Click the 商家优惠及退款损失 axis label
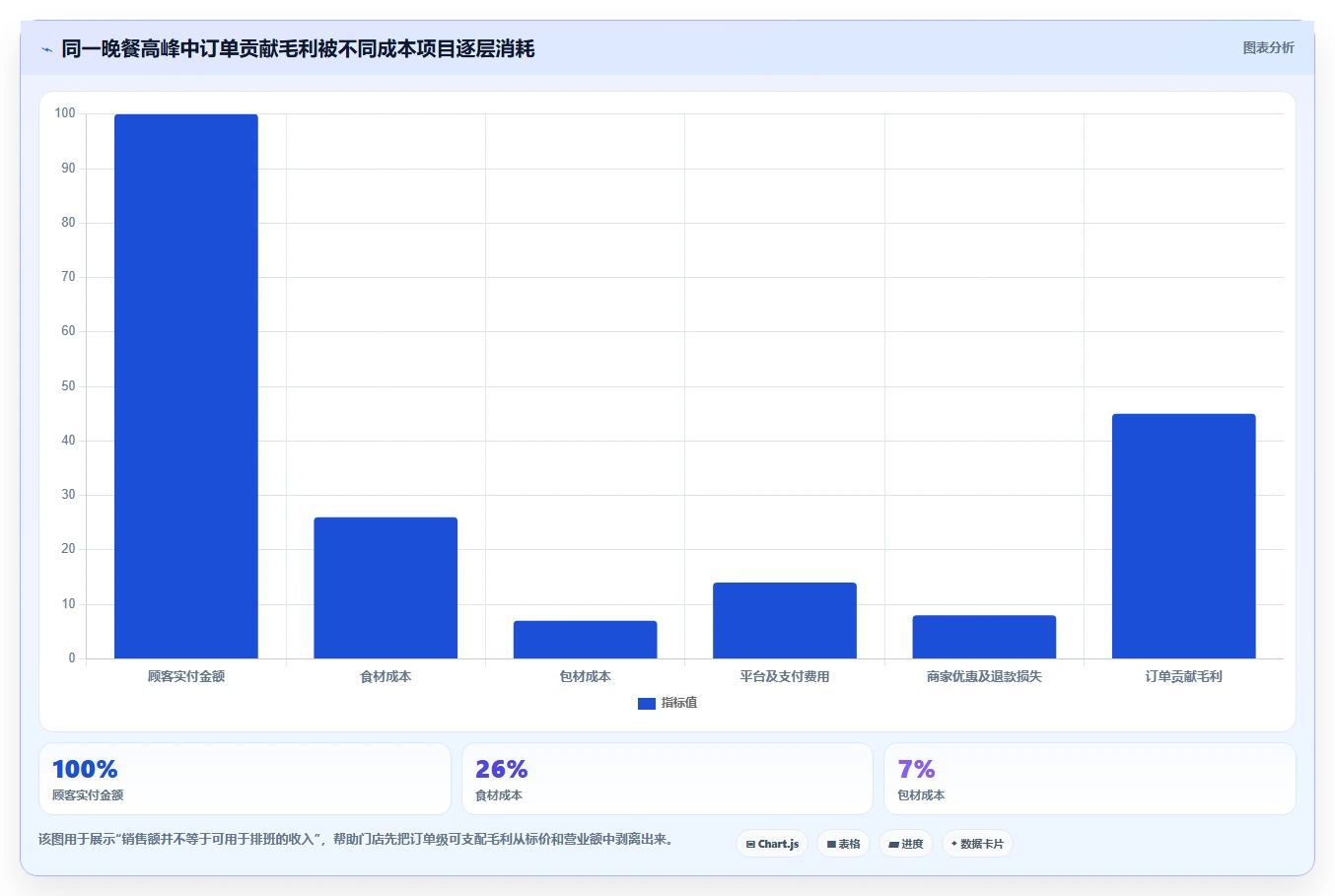 [984, 676]
